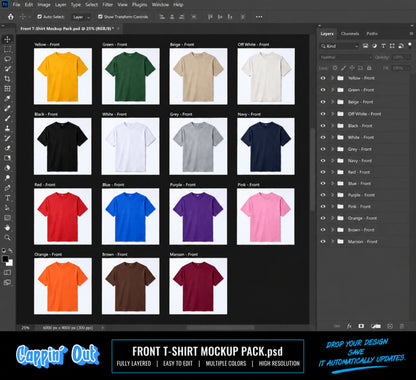The width and height of the screenshot is (416, 380).
Task: Click the Home icon in options bar
Action: pos(11,17)
